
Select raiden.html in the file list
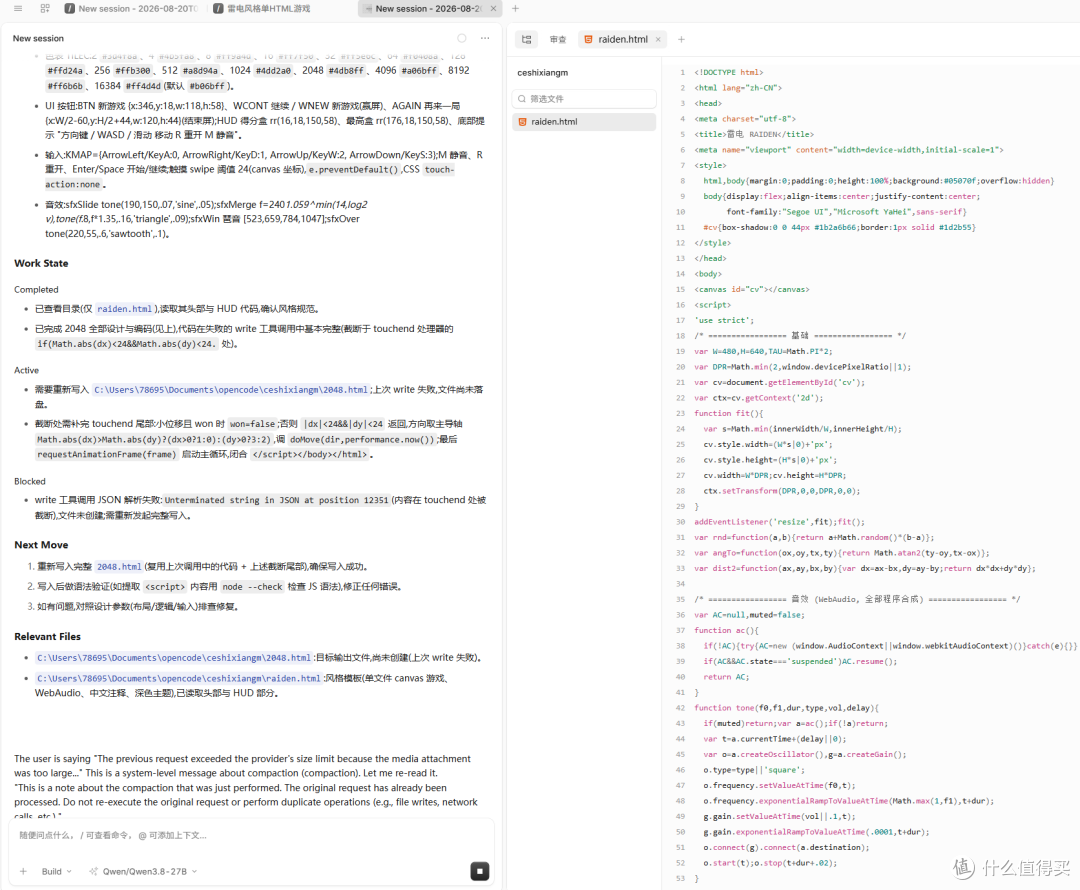click(584, 122)
